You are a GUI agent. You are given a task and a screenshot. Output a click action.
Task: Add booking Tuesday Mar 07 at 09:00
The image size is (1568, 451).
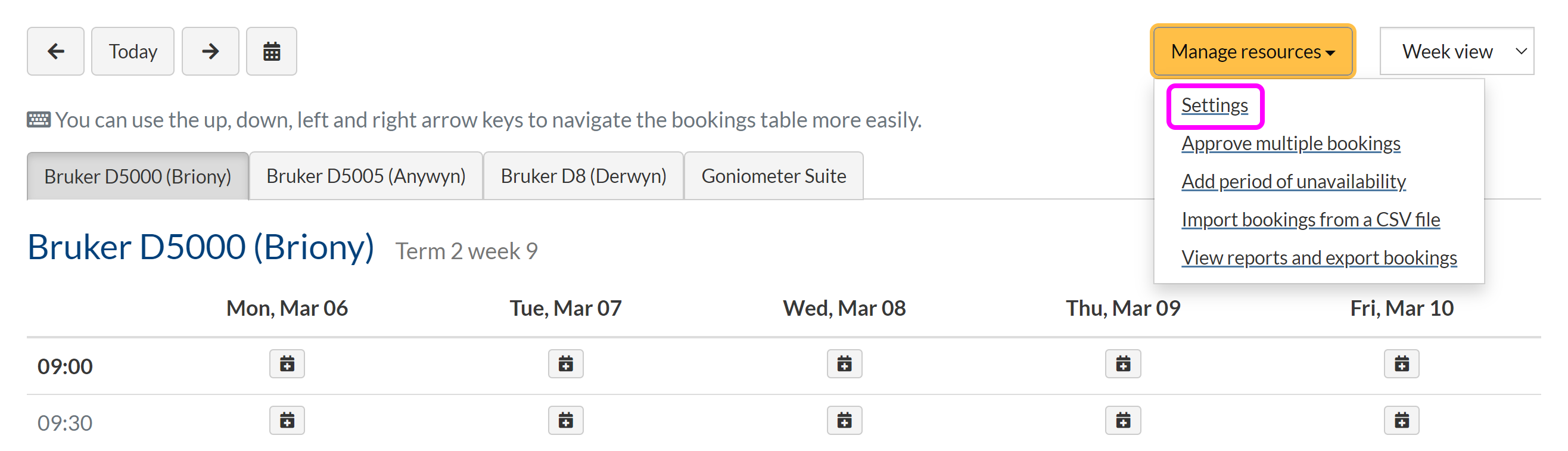coord(565,364)
